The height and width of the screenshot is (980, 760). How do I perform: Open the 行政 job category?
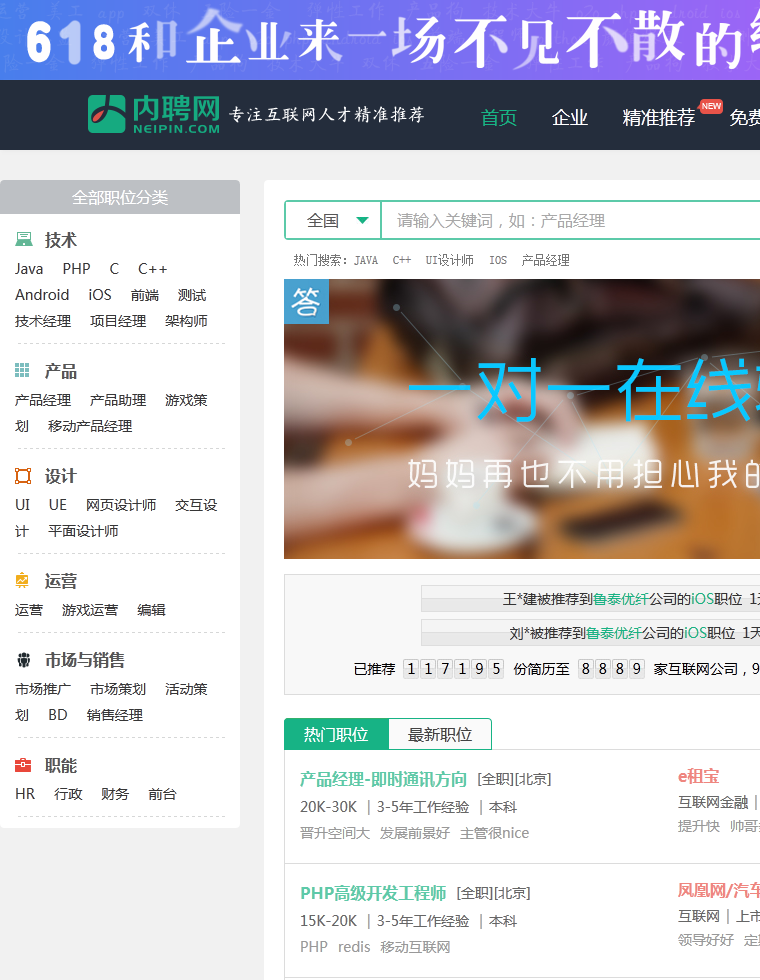click(x=68, y=794)
